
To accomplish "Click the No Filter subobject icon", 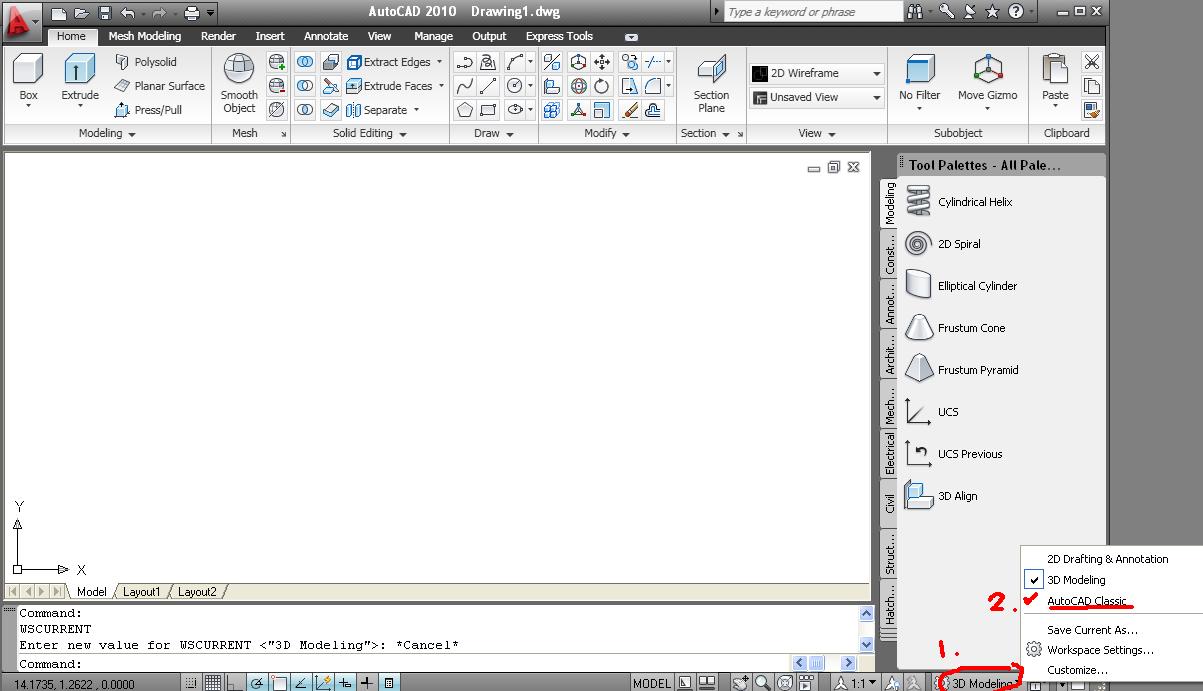I will (919, 79).
